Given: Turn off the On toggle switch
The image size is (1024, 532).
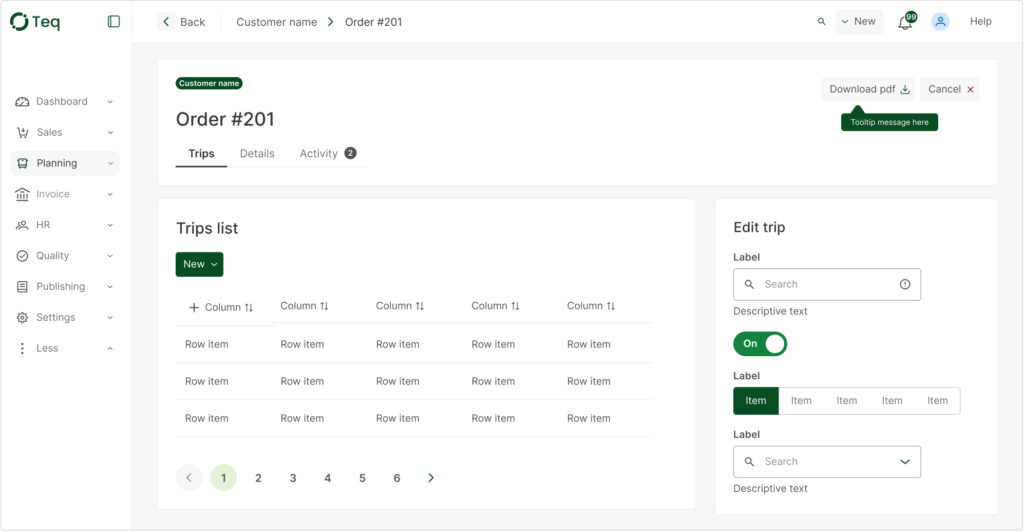Looking at the screenshot, I should (760, 344).
